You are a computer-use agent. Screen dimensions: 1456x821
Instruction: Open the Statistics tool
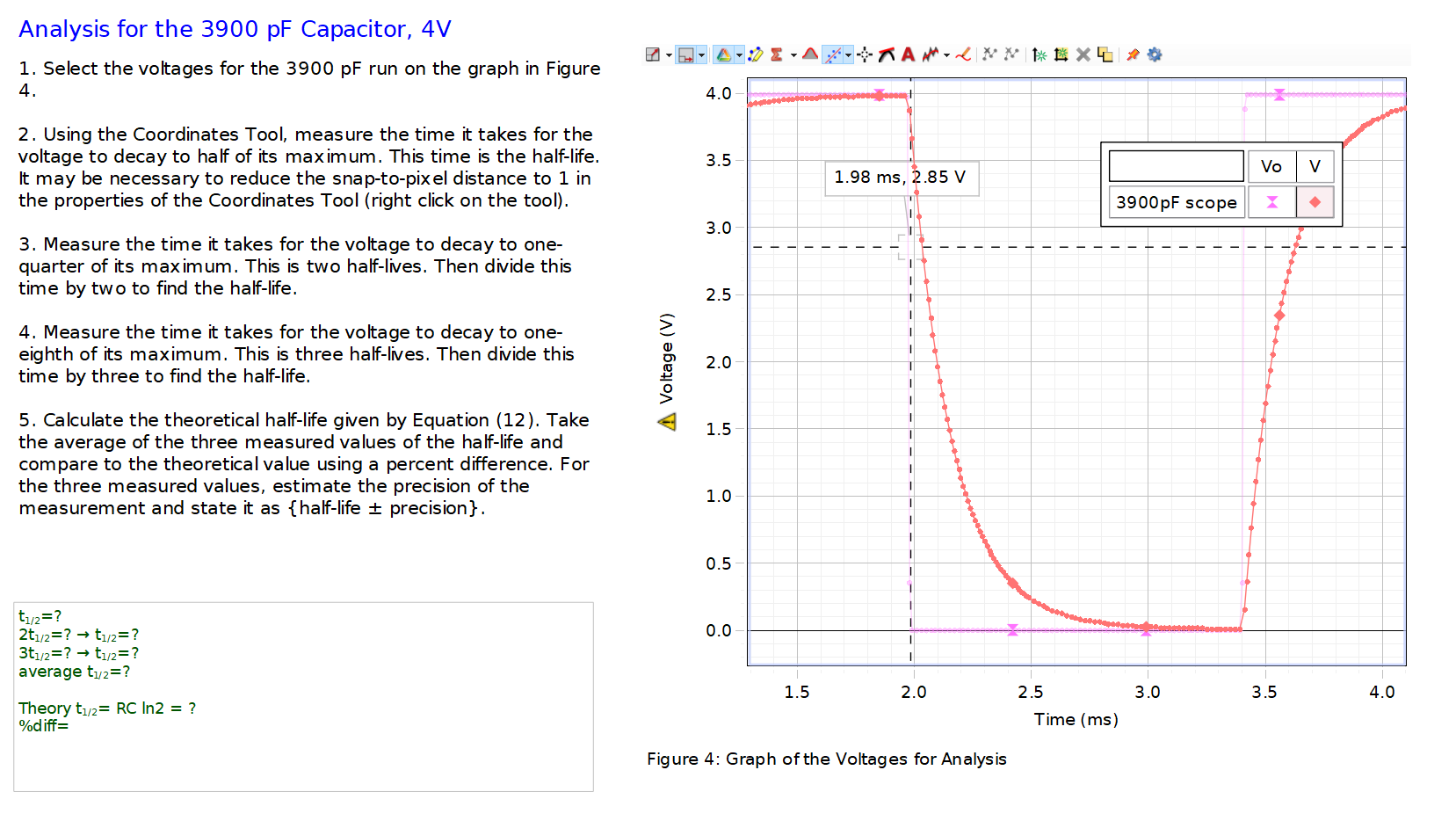[x=776, y=54]
